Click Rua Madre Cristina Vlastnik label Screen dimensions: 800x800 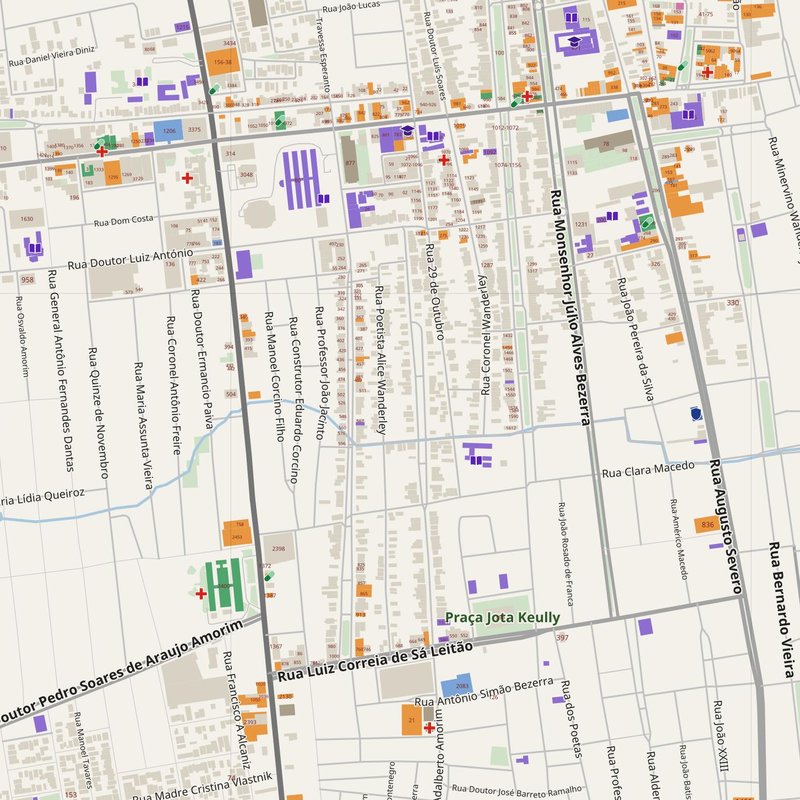(x=203, y=787)
